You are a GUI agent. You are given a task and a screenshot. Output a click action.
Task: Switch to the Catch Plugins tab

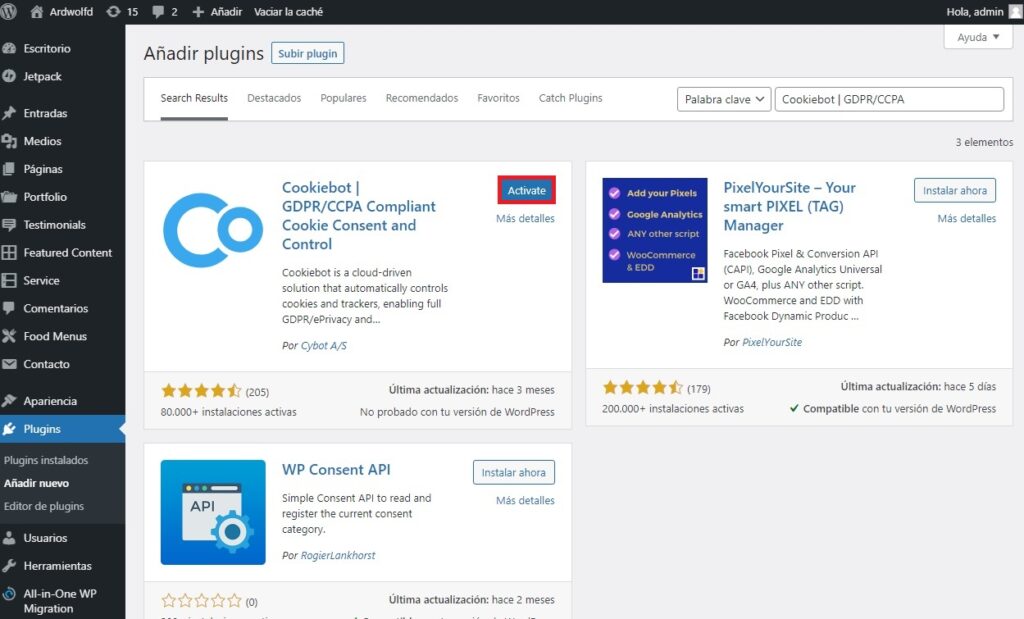[x=570, y=98]
